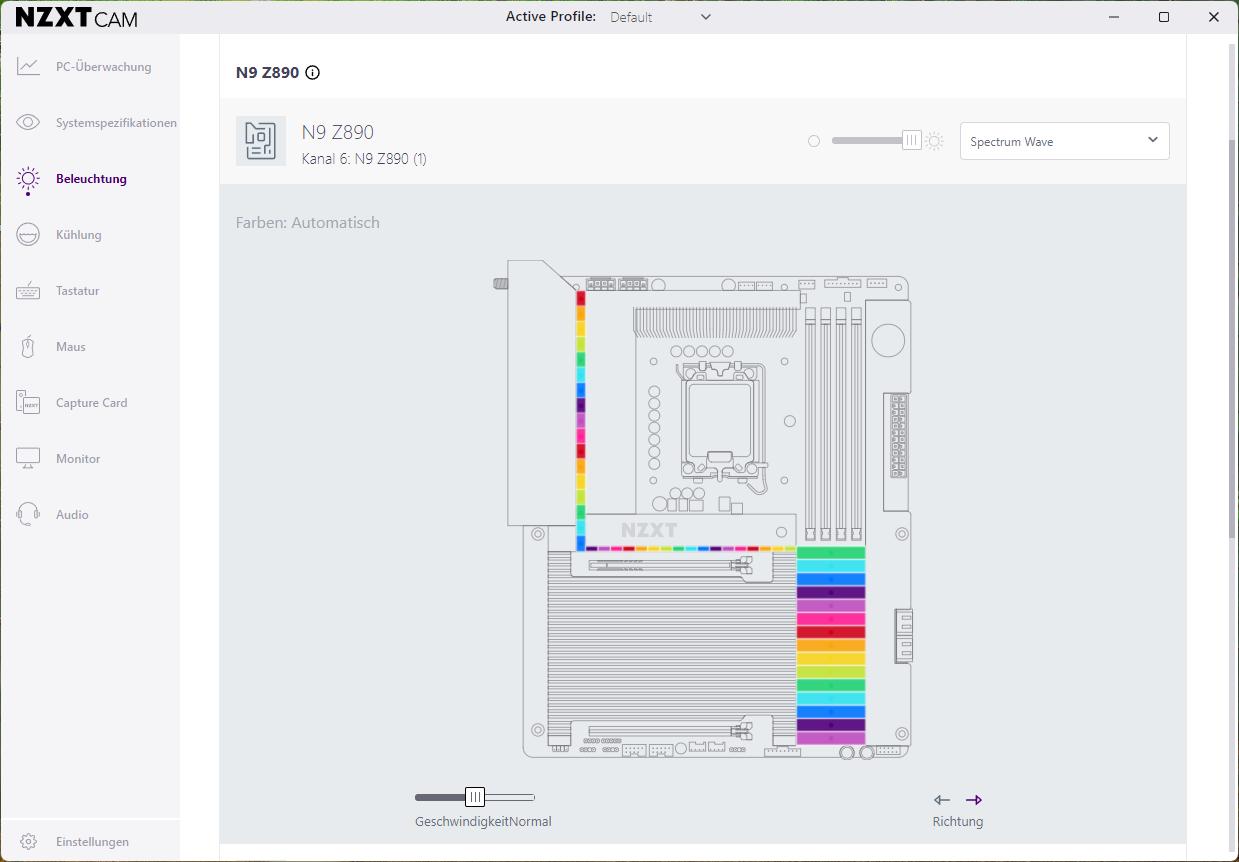The image size is (1239, 862).
Task: Click the info icon beside N9 Z890 heading
Action: 313,72
